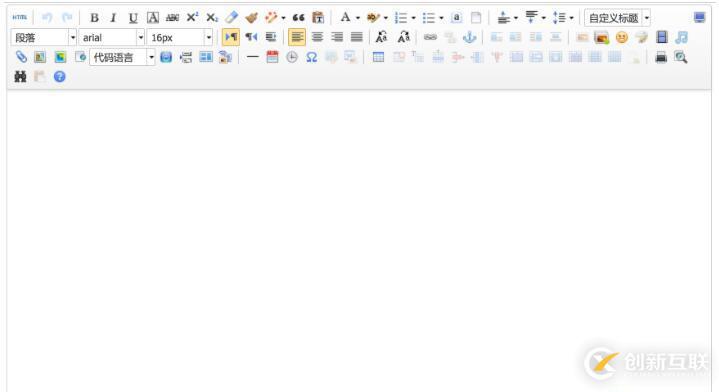Toggle strikethrough ABC formatting
The height and width of the screenshot is (392, 719).
click(x=172, y=17)
